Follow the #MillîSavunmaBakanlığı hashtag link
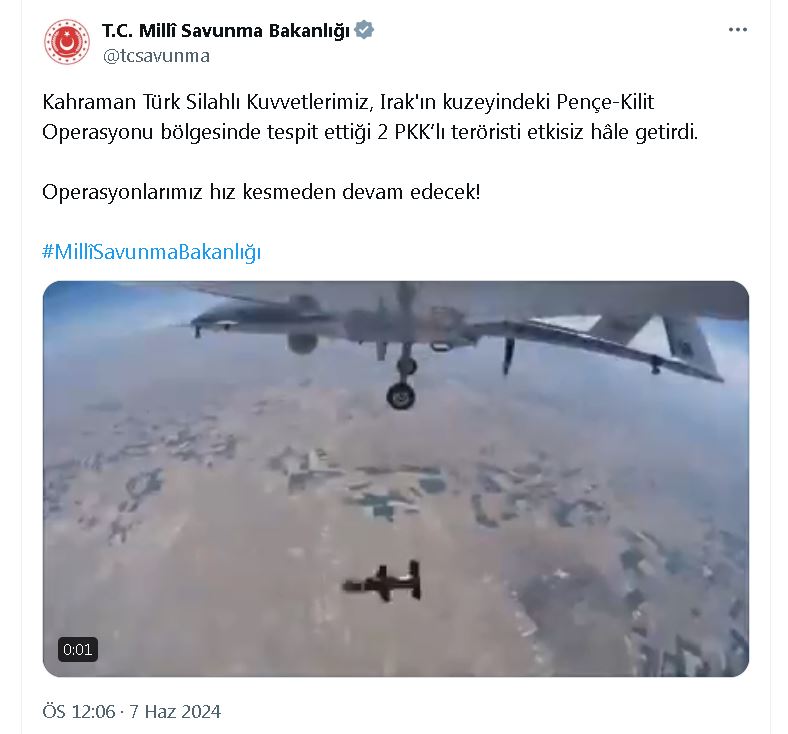This screenshot has height=734, width=788. coord(151,251)
